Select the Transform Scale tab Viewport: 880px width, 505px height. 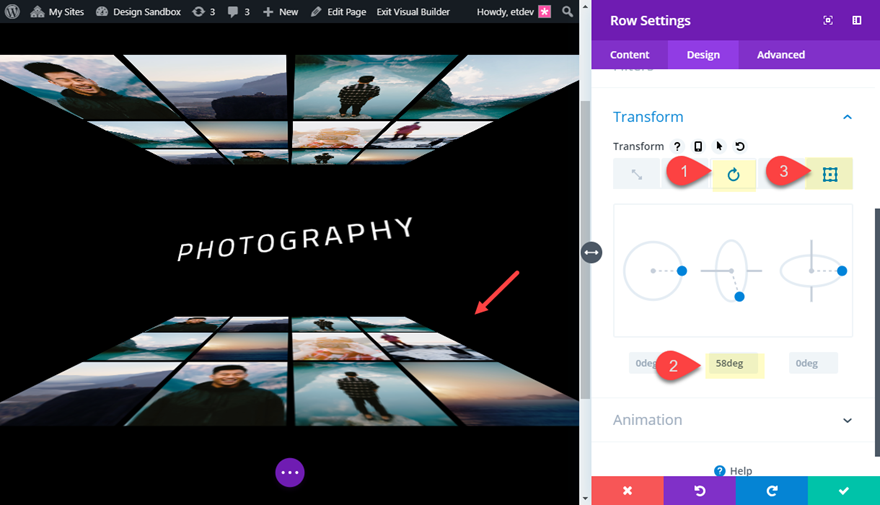[x=636, y=175]
